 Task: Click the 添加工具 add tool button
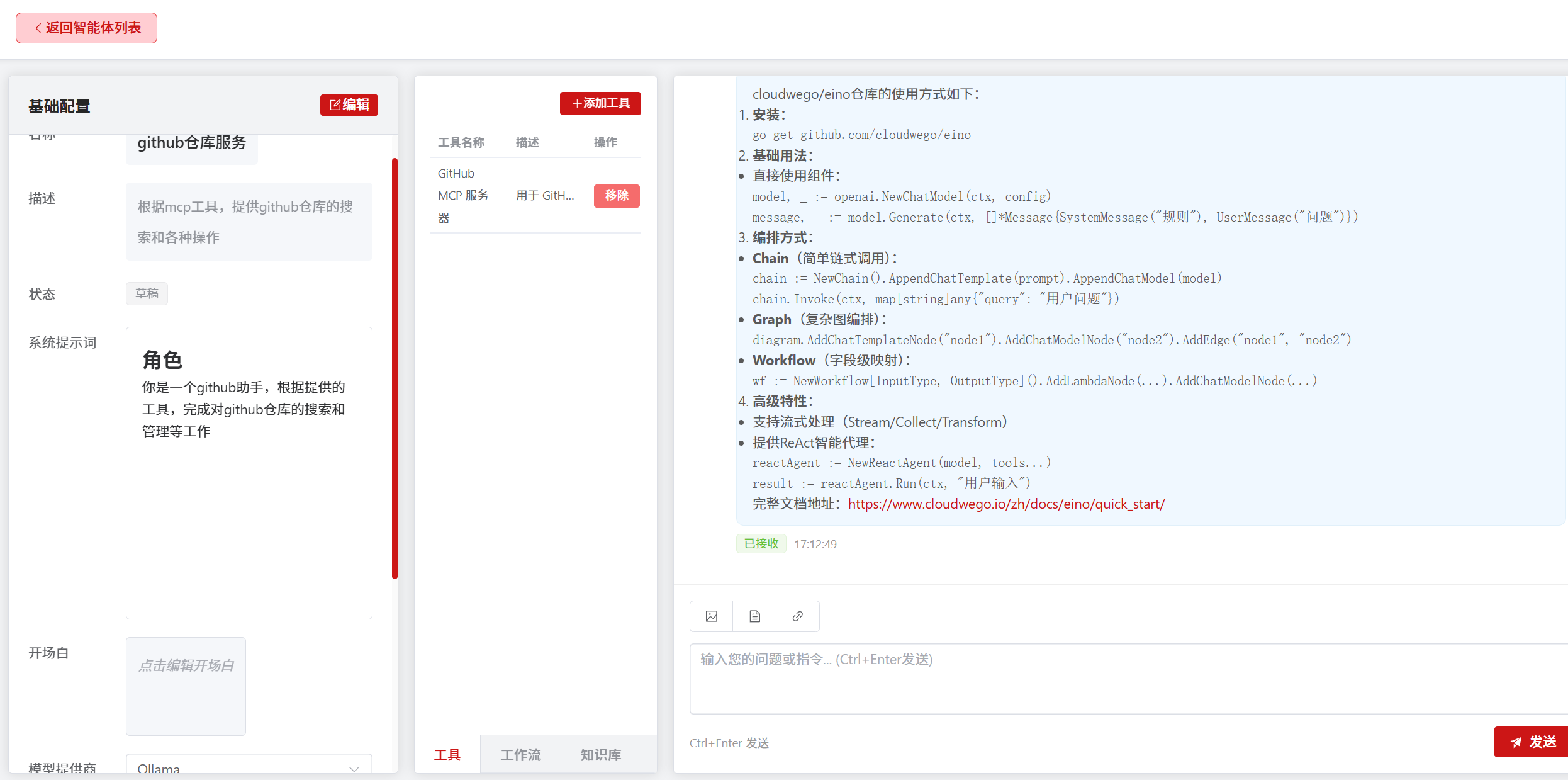600,103
